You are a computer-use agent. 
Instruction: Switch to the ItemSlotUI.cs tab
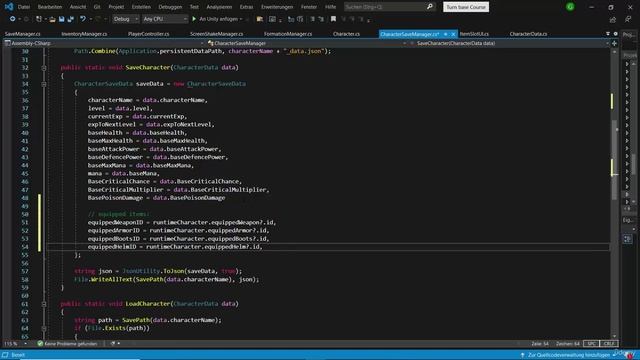tap(474, 34)
